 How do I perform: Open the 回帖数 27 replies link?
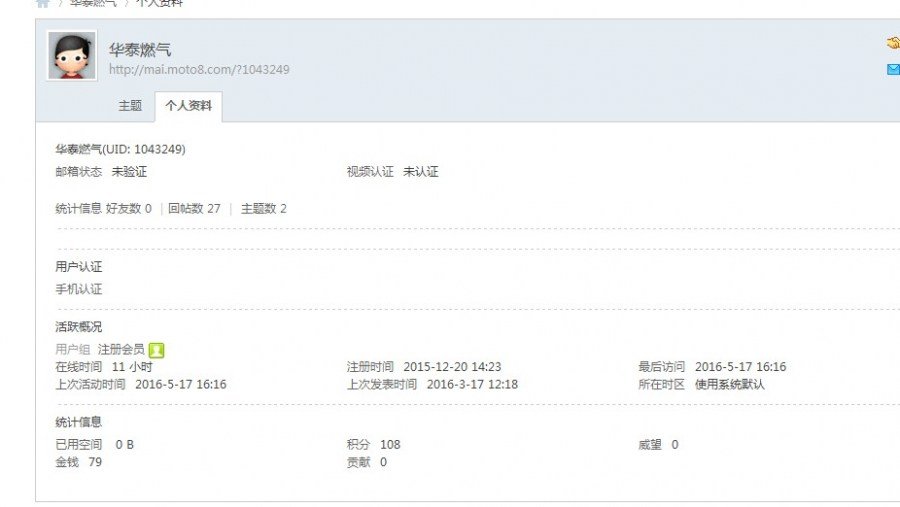(194, 209)
